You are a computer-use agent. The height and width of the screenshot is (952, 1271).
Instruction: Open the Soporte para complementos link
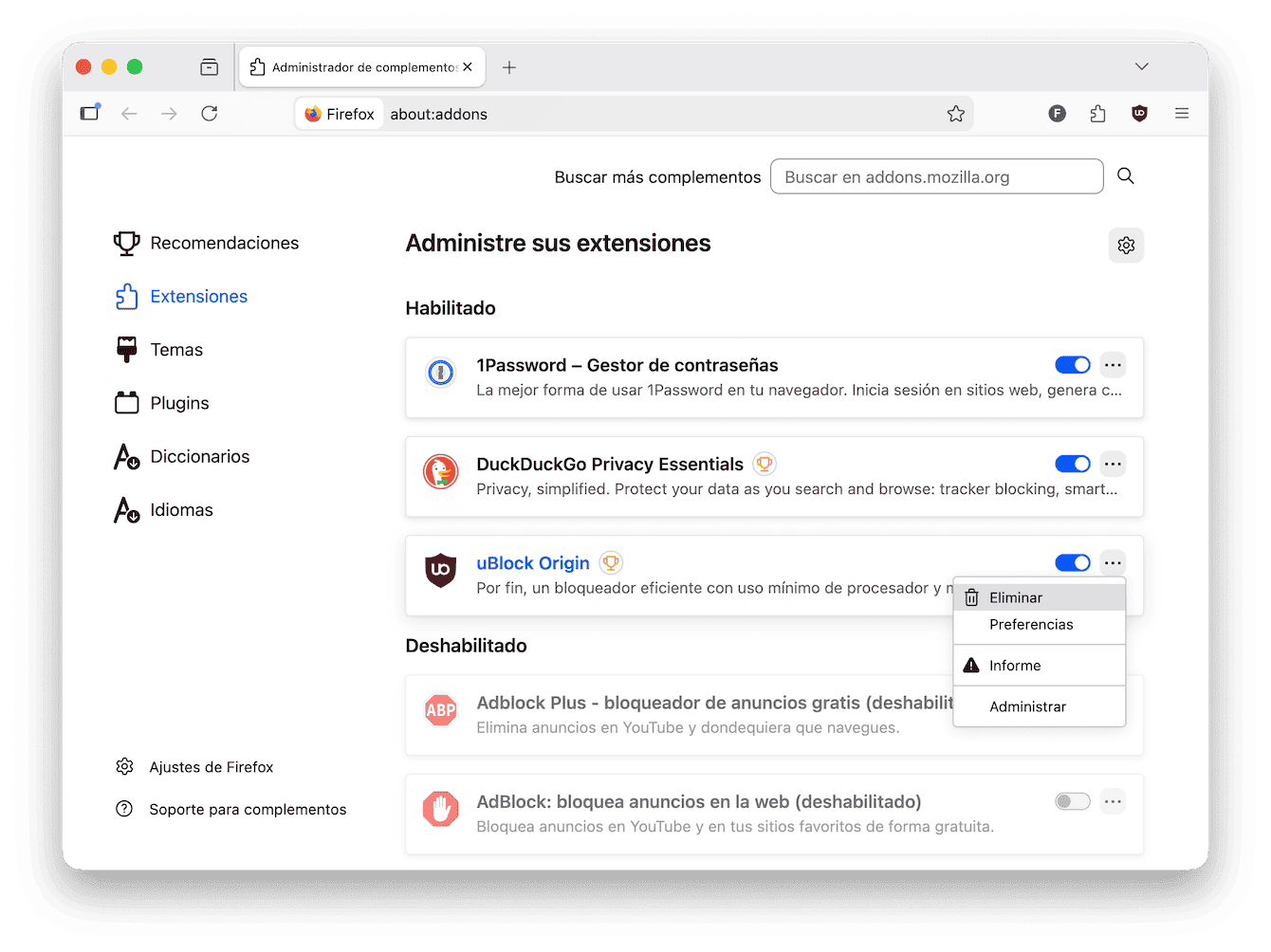(248, 810)
